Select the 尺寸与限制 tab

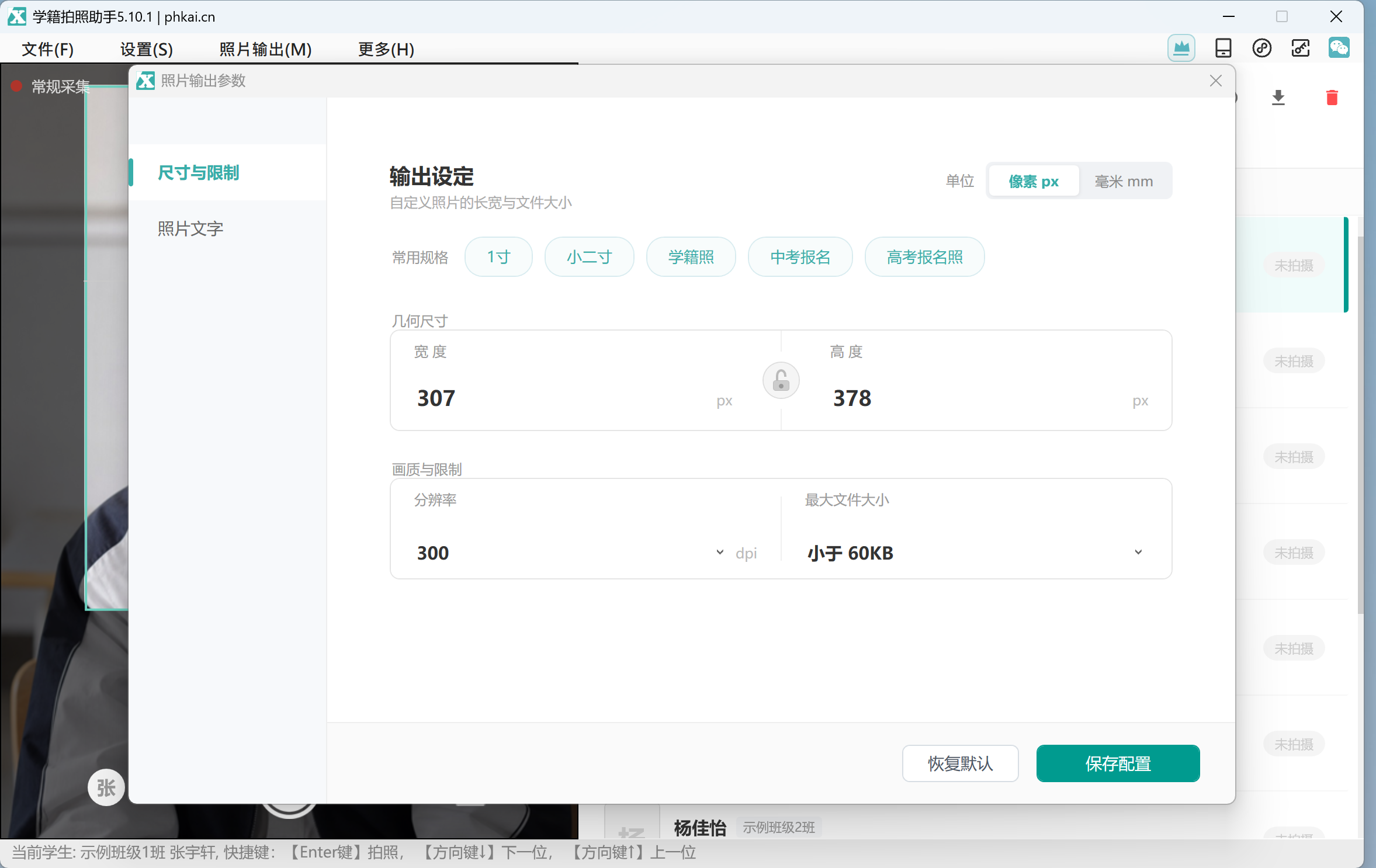[x=227, y=172]
